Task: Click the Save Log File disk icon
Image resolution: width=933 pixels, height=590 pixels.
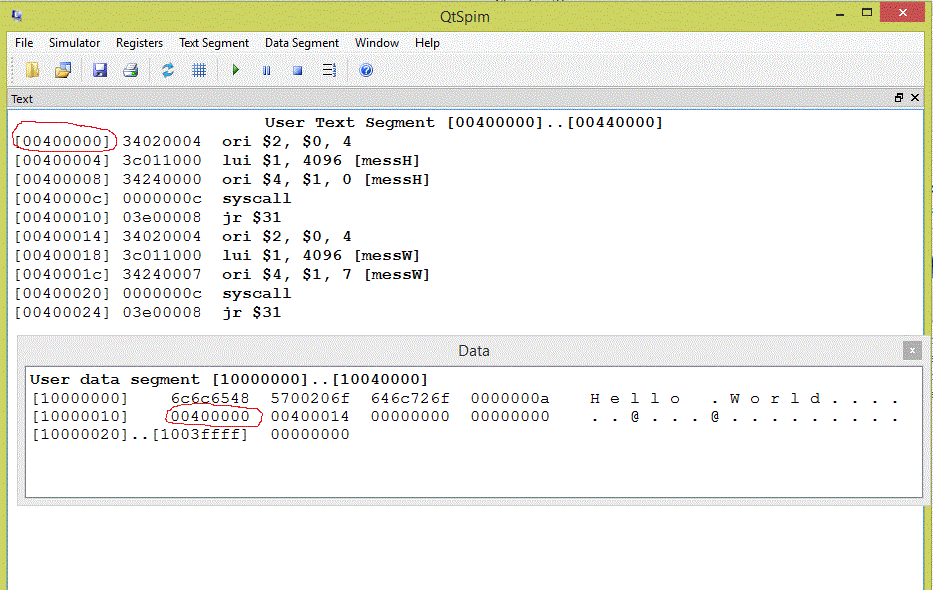Action: click(100, 70)
